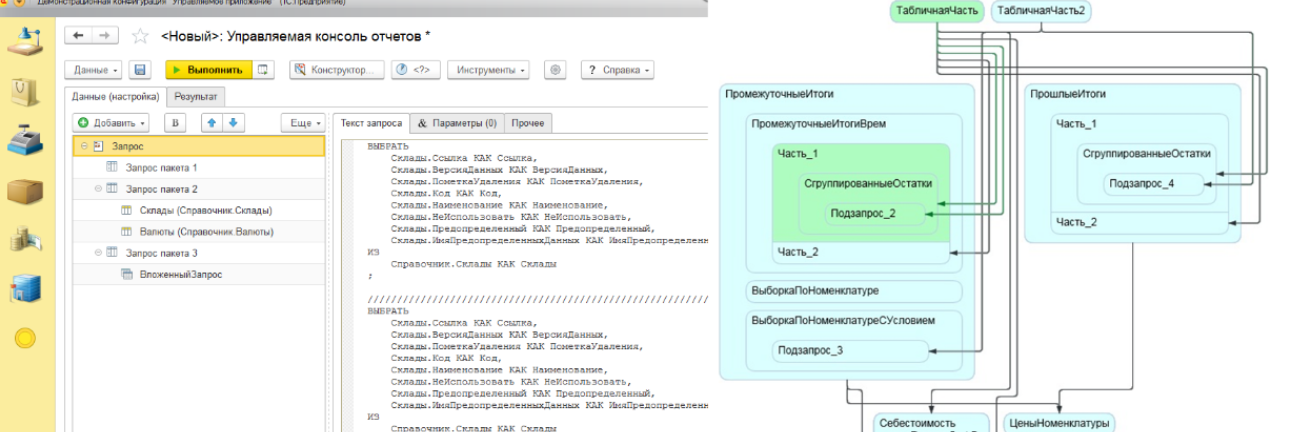Open the Инструменты dropdown menu
The height and width of the screenshot is (432, 1291).
coord(490,70)
